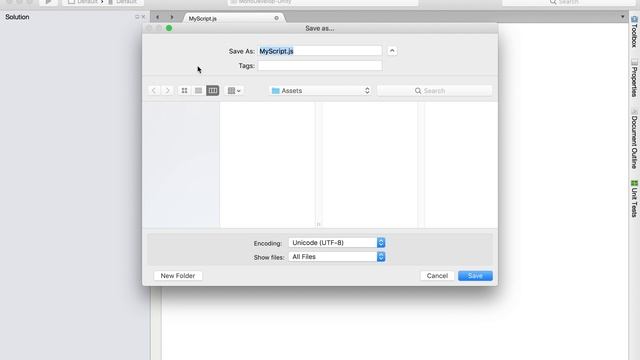Open the Encoding Unicode (UTF-8) dropdown
This screenshot has height=360, width=640.
coord(337,242)
